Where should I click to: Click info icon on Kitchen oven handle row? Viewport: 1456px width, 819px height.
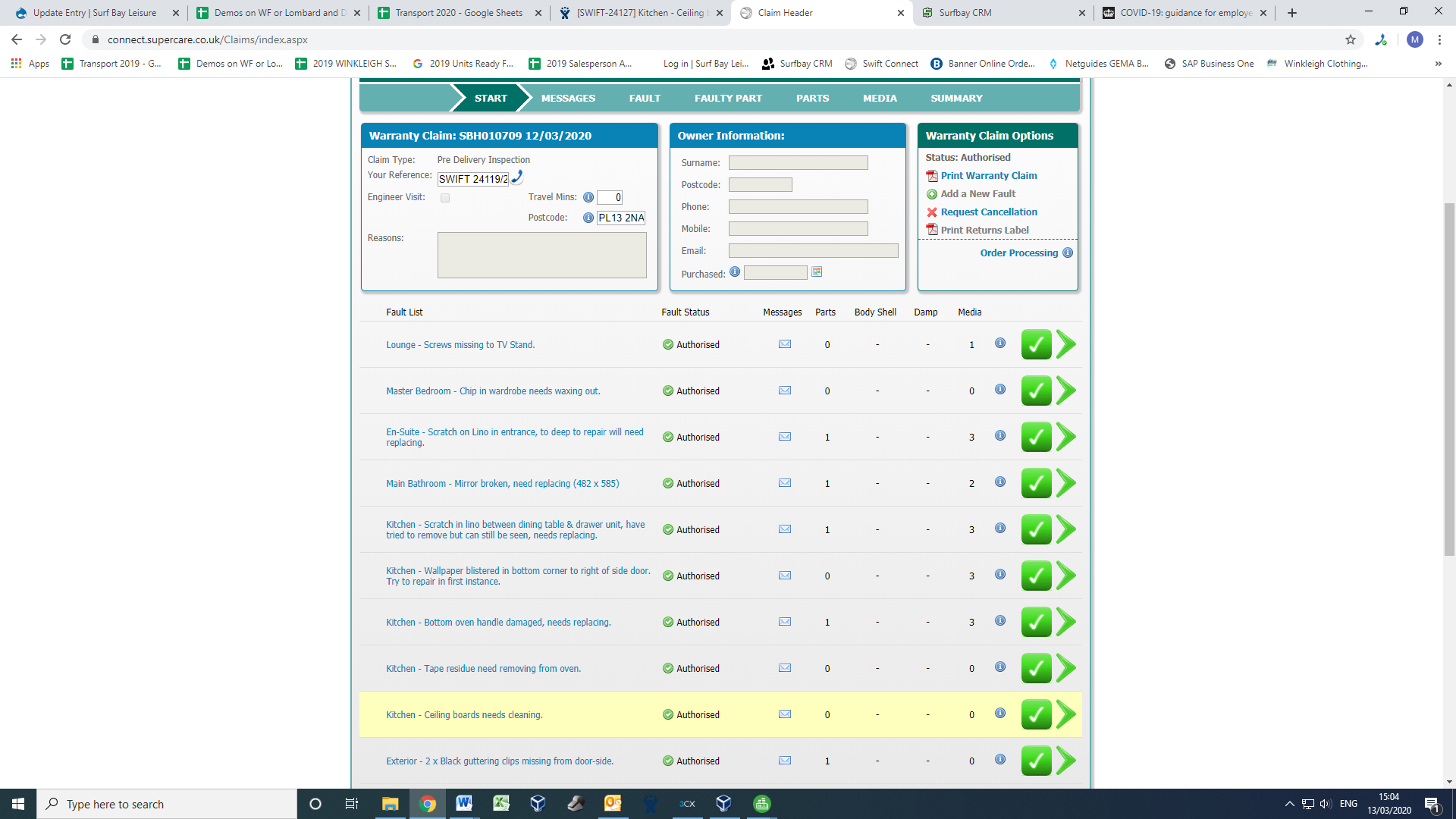(1000, 621)
